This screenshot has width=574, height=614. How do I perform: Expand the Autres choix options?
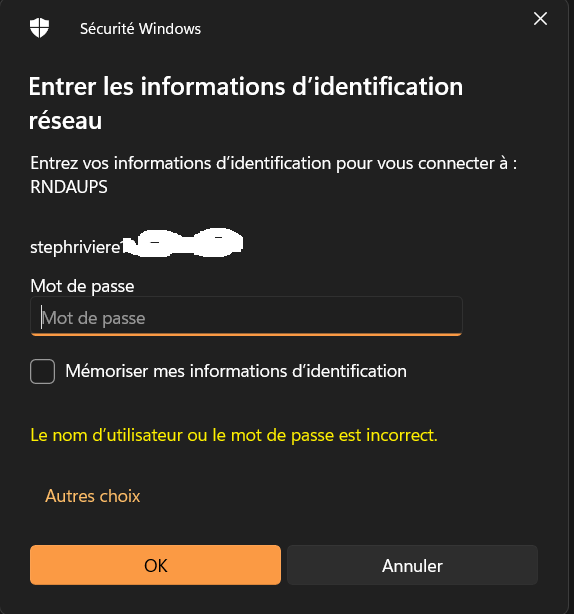pos(92,496)
